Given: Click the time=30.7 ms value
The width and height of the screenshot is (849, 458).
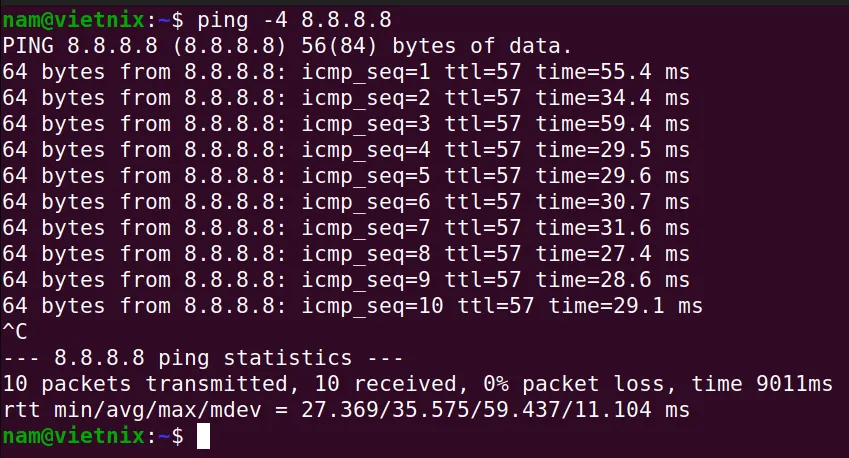Looking at the screenshot, I should [x=613, y=202].
